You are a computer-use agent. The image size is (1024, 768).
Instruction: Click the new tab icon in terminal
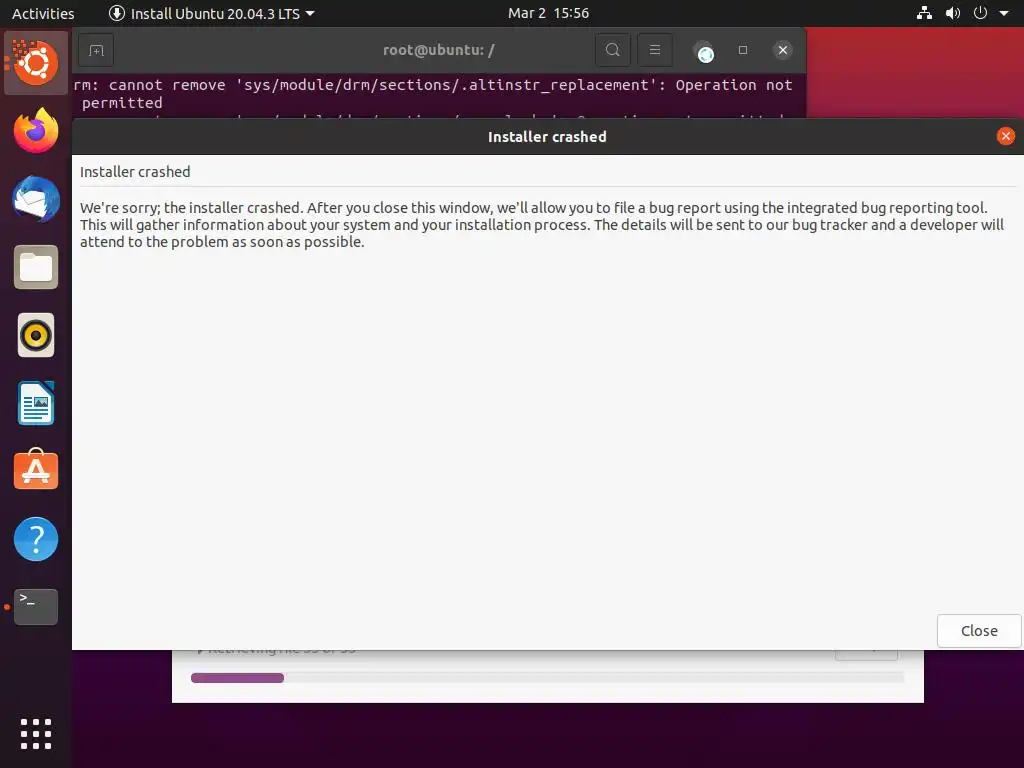(x=96, y=50)
